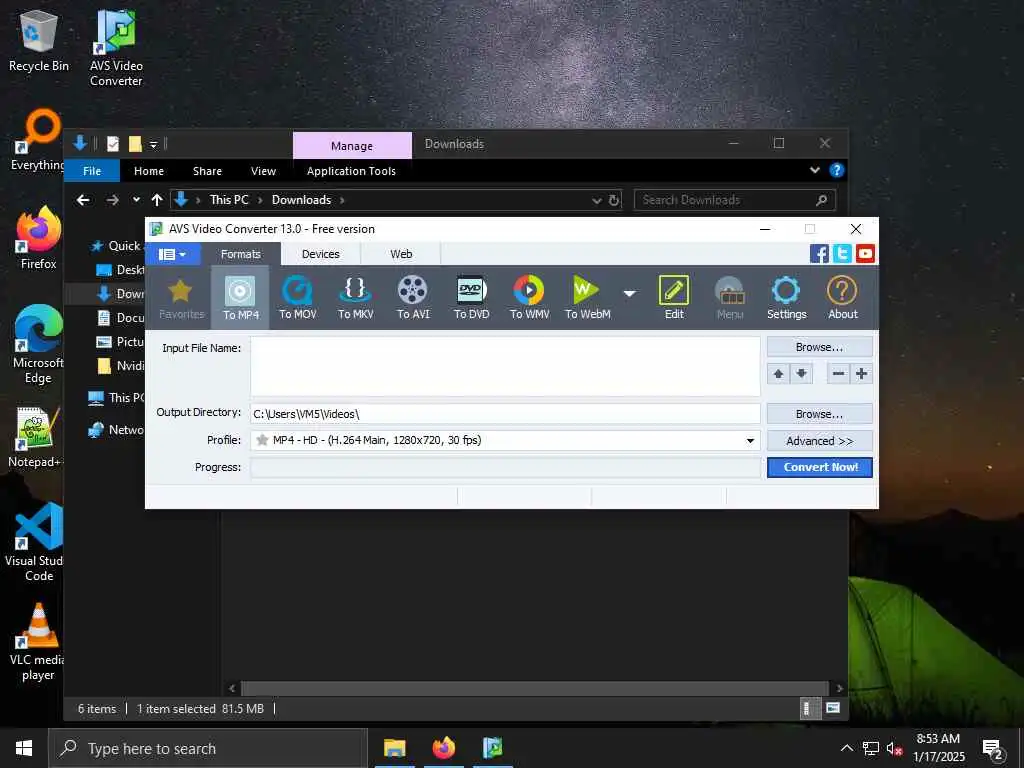Switch to large icons view in Explorer
This screenshot has height=768, width=1024.
(833, 708)
